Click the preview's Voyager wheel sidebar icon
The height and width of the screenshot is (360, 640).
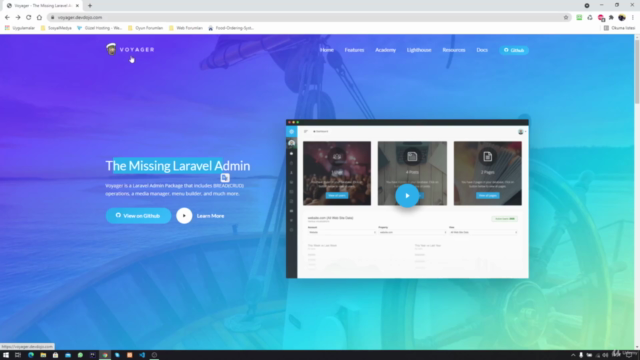291,131
